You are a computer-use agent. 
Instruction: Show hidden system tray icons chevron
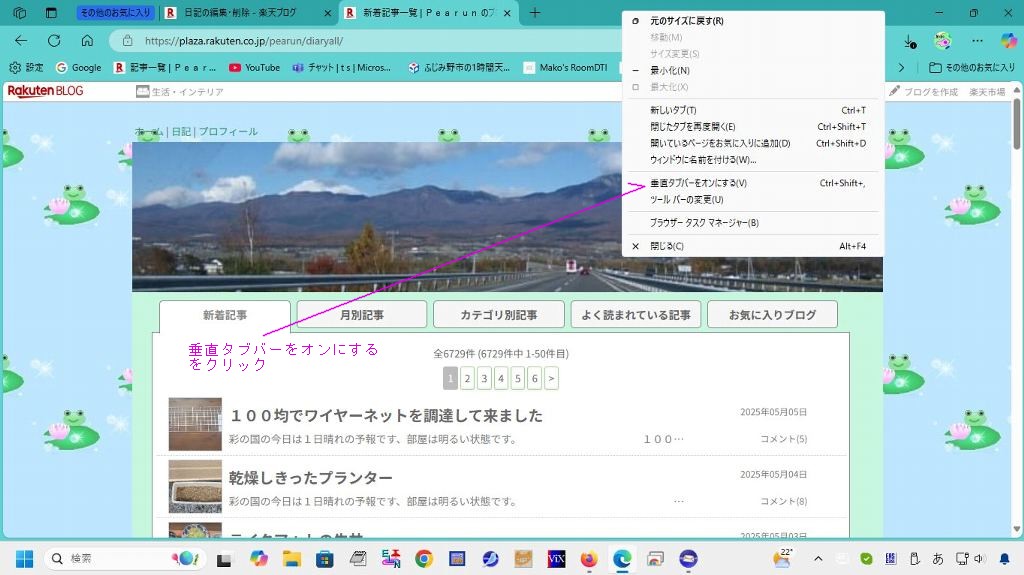pos(818,559)
